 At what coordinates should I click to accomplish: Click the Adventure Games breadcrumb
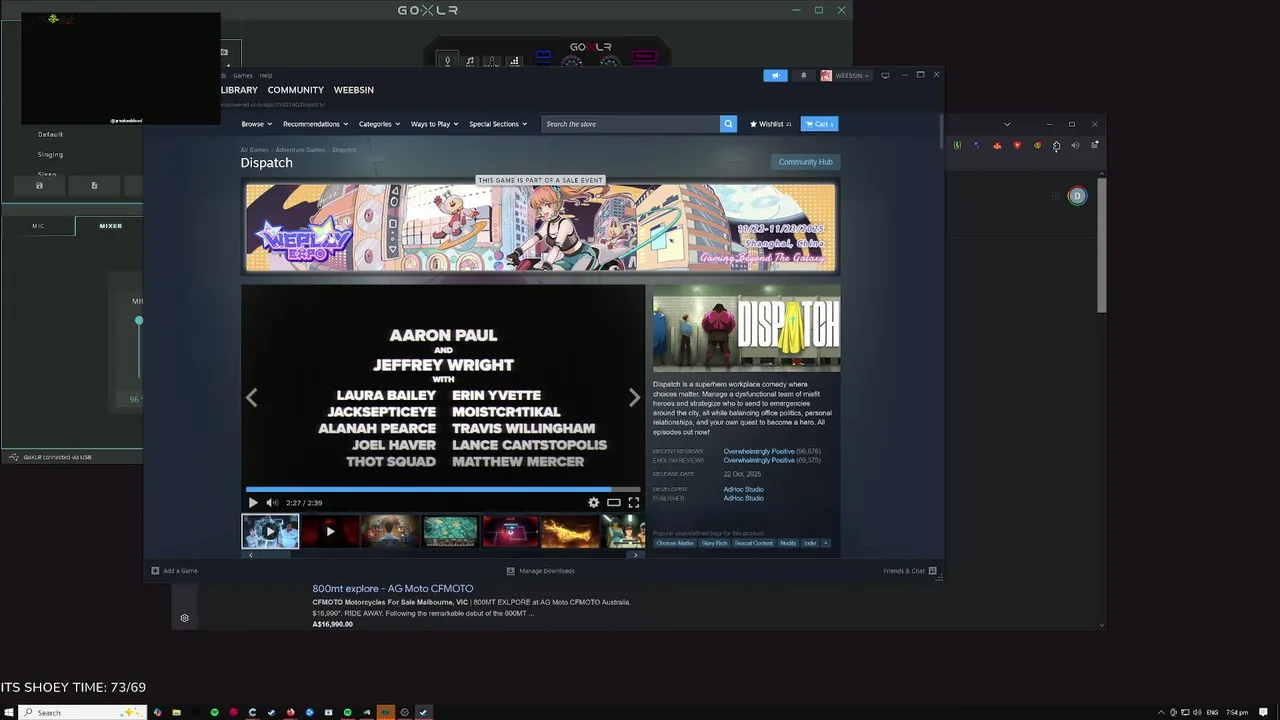click(x=301, y=150)
